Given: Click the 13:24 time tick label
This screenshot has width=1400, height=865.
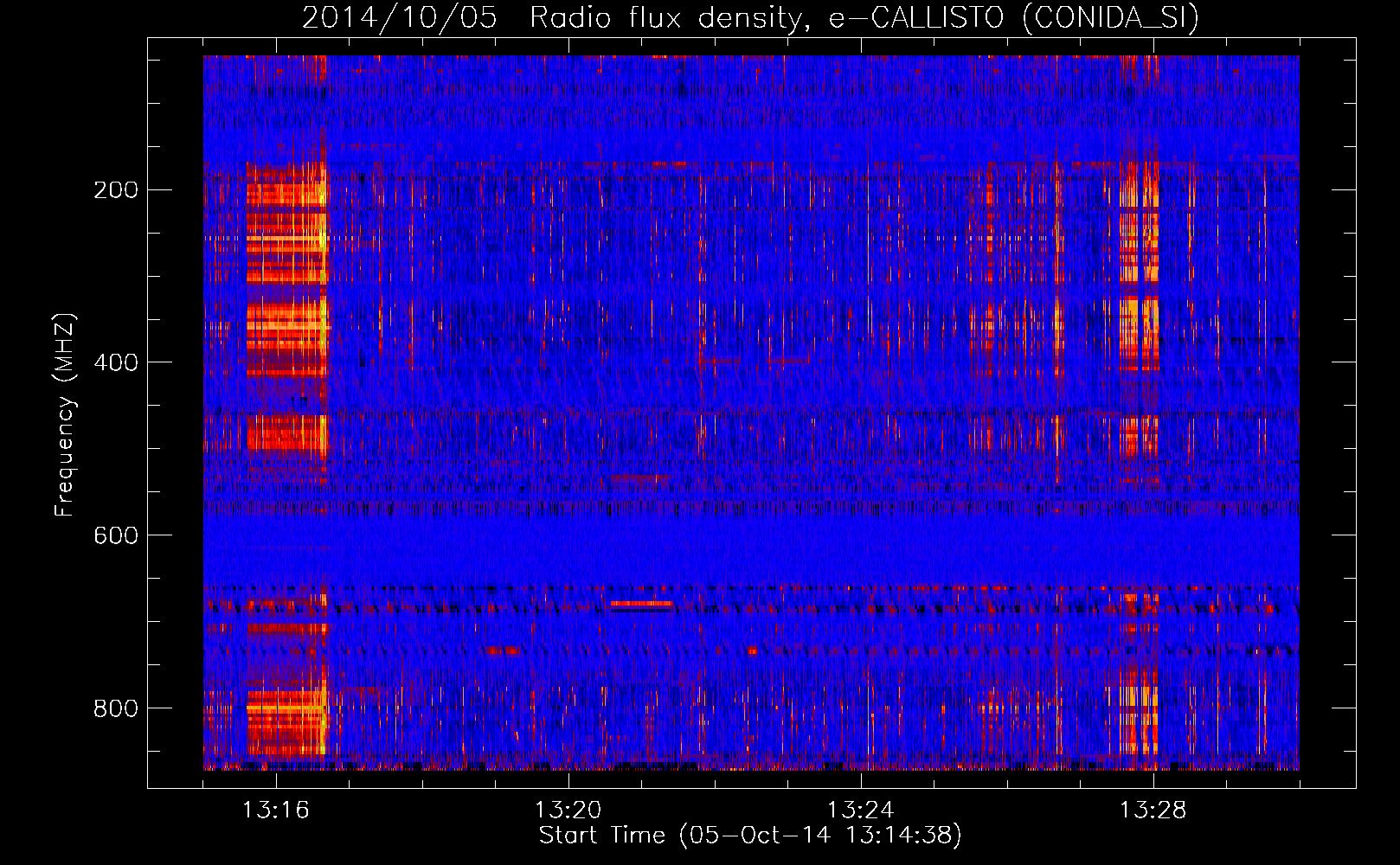Looking at the screenshot, I should pos(860,811).
